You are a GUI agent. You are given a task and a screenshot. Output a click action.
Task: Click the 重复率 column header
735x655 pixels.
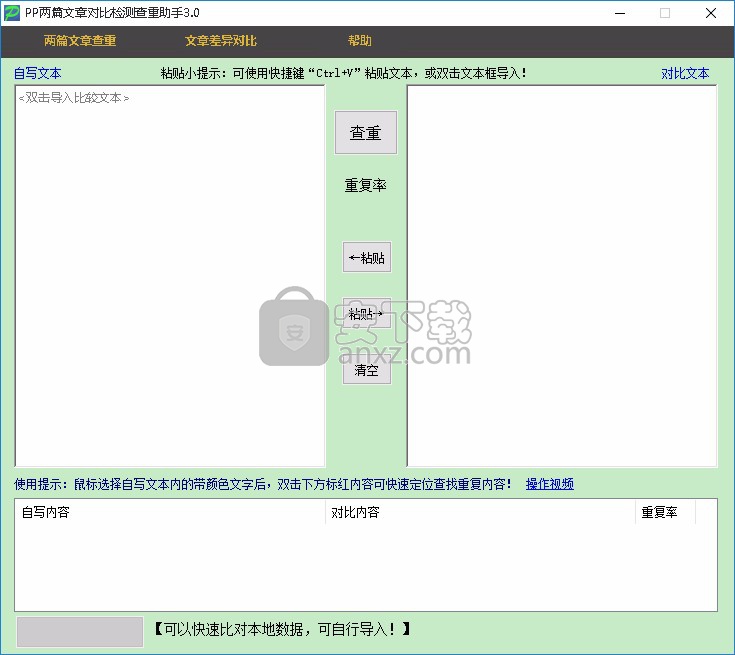[666, 512]
